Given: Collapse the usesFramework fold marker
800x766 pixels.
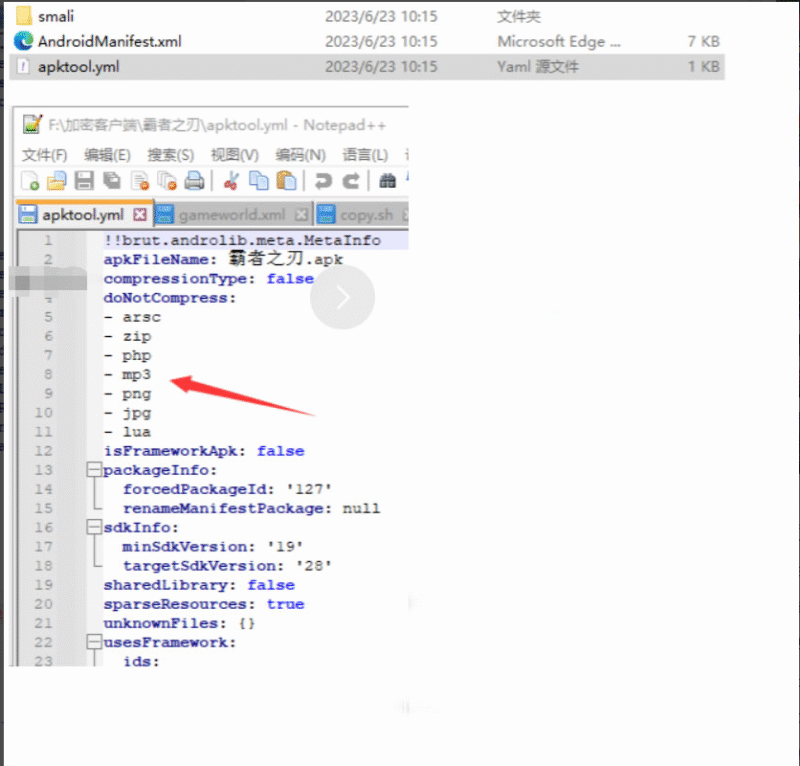Looking at the screenshot, I should coord(94,643).
